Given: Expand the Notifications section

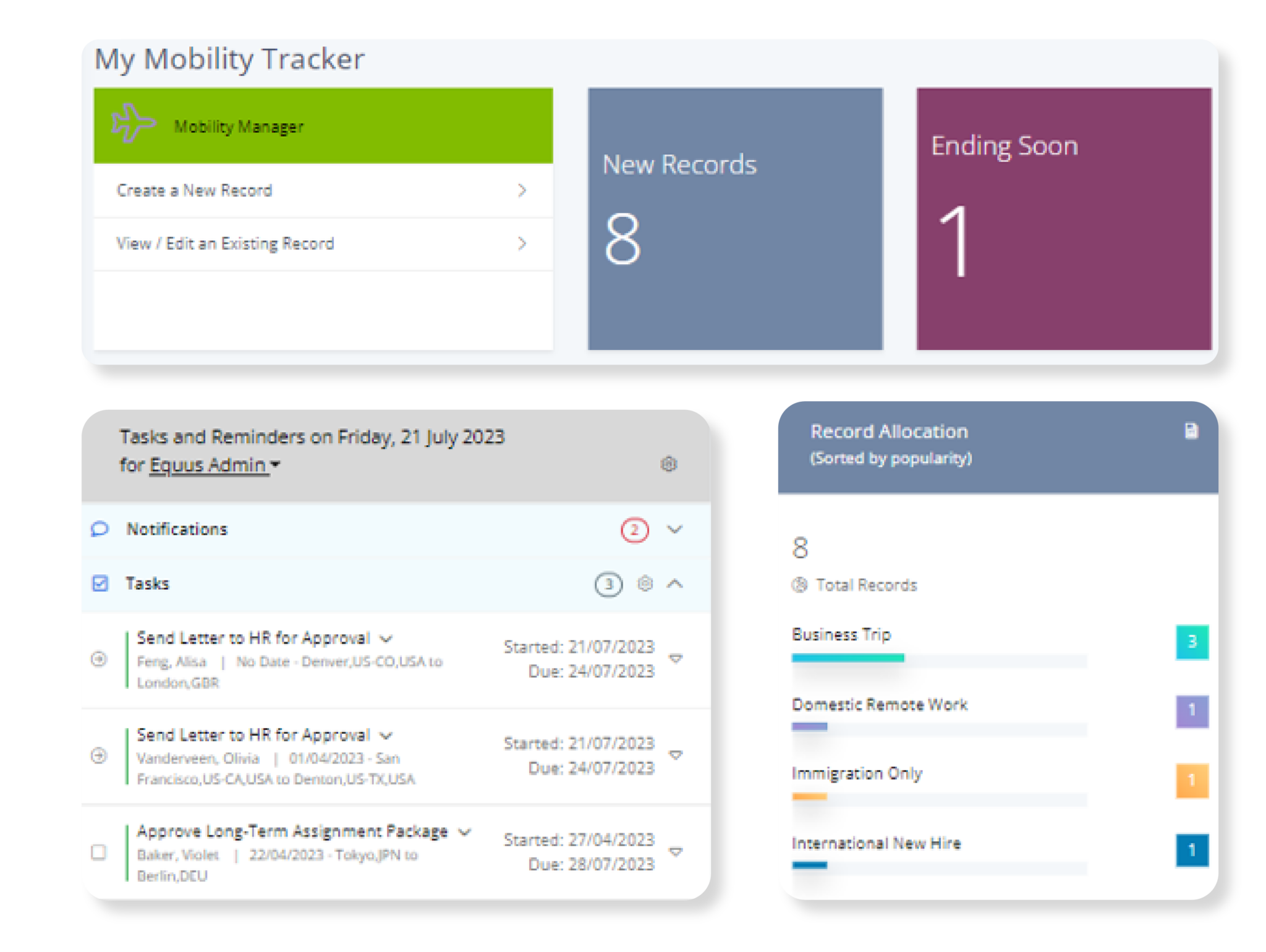Looking at the screenshot, I should click(x=676, y=529).
